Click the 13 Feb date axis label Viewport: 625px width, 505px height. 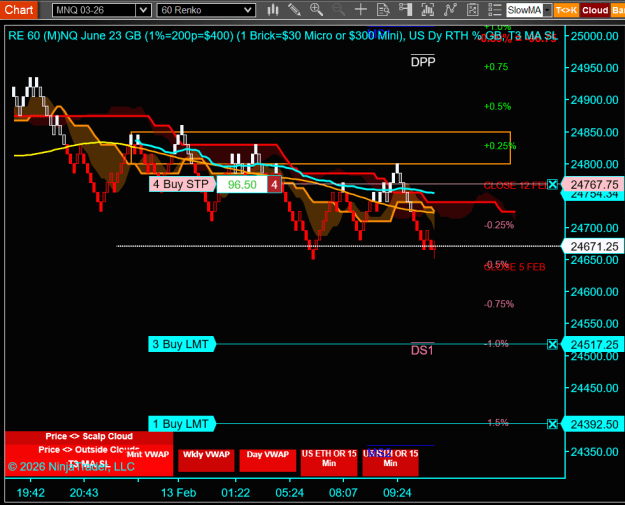(x=179, y=493)
